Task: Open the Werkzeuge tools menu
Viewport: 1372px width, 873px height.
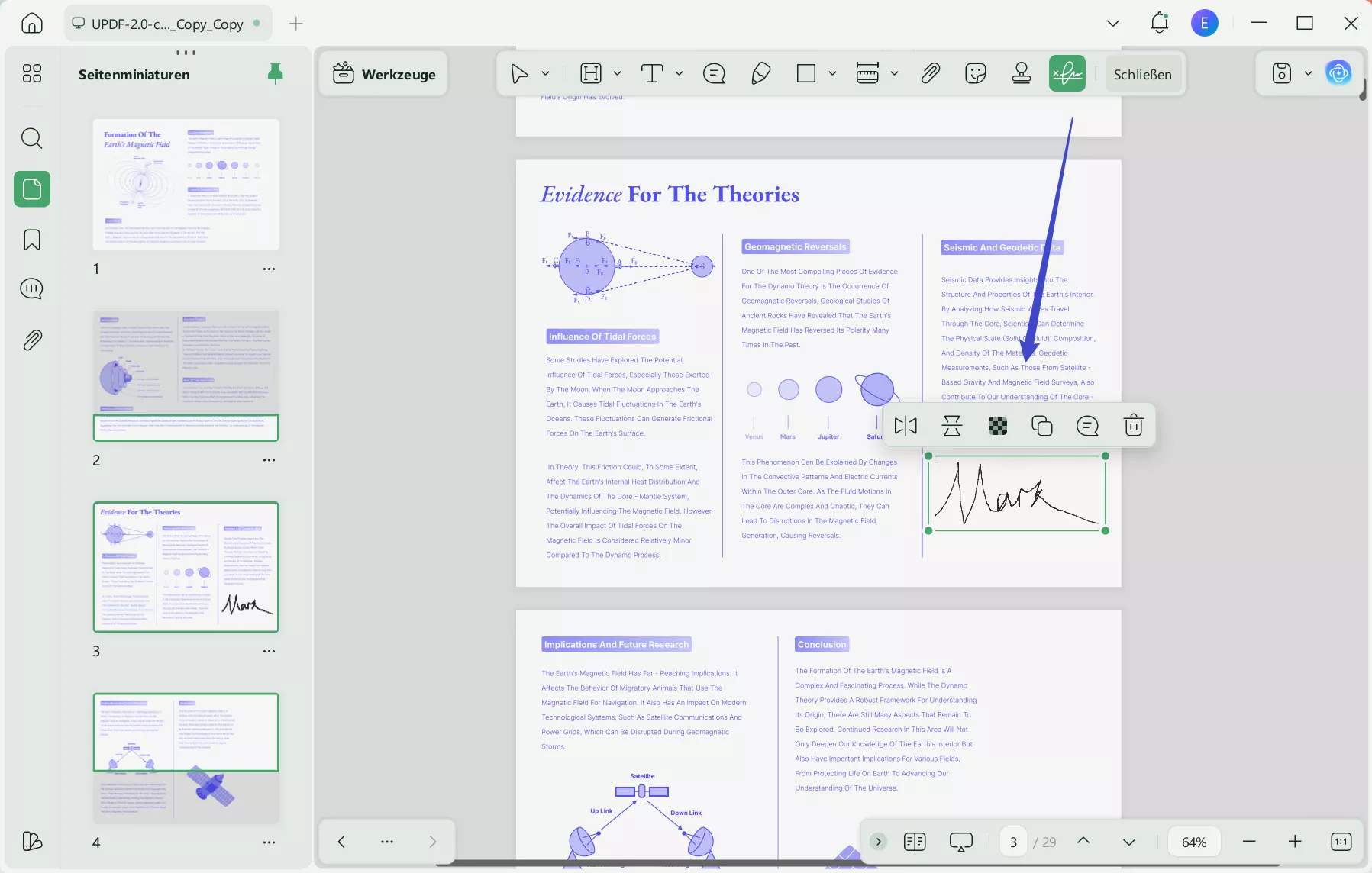Action: (x=384, y=74)
